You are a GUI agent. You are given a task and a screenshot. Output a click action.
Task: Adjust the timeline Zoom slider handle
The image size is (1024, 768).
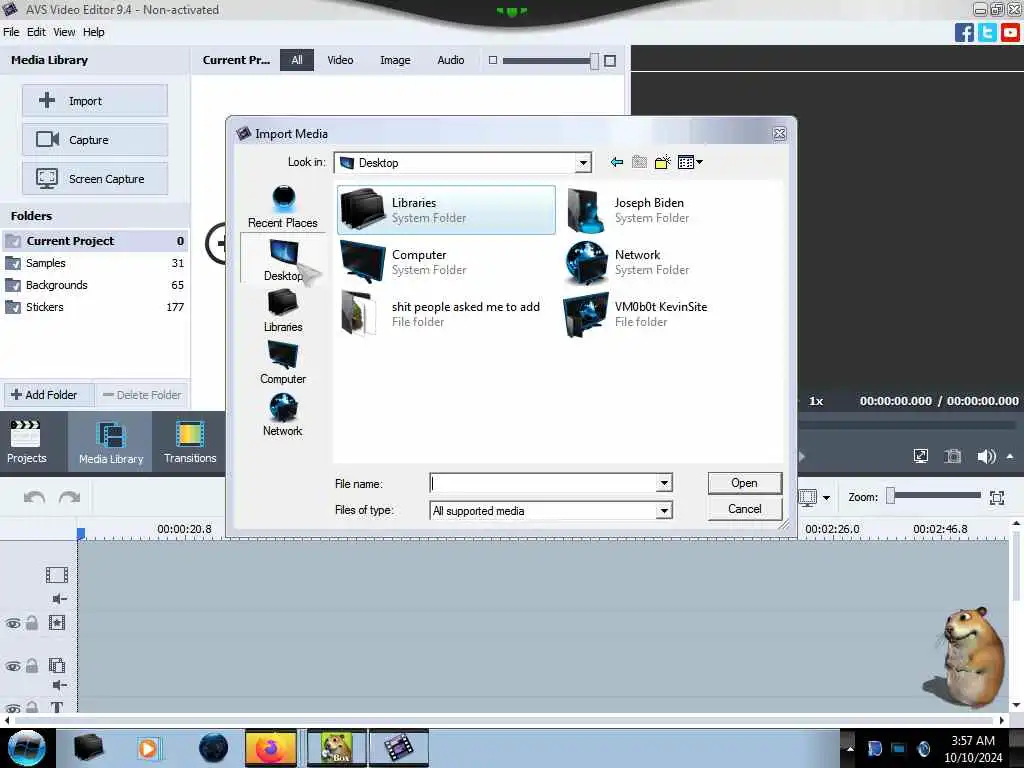[890, 496]
